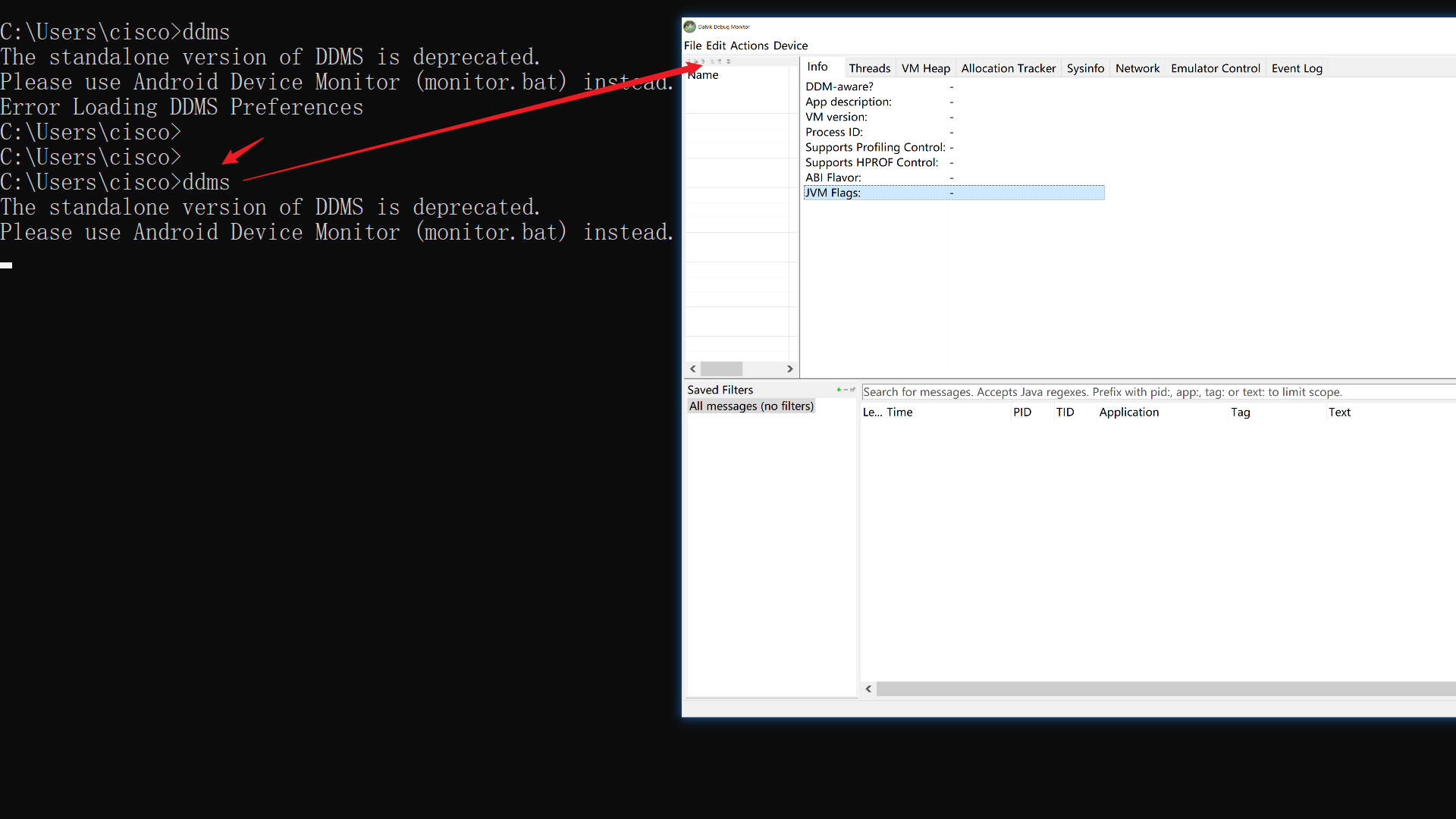The height and width of the screenshot is (819, 1456).
Task: Click the device list horizontal scrollbar thumb
Action: click(721, 369)
